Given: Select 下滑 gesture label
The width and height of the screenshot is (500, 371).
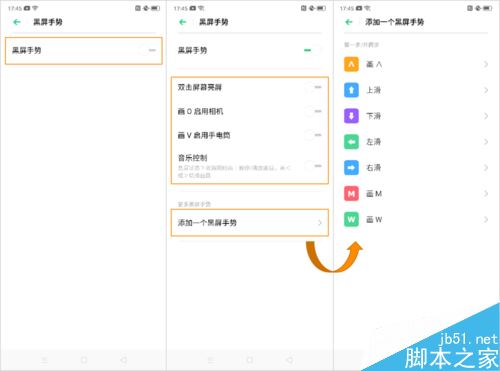Looking at the screenshot, I should coord(373,116).
